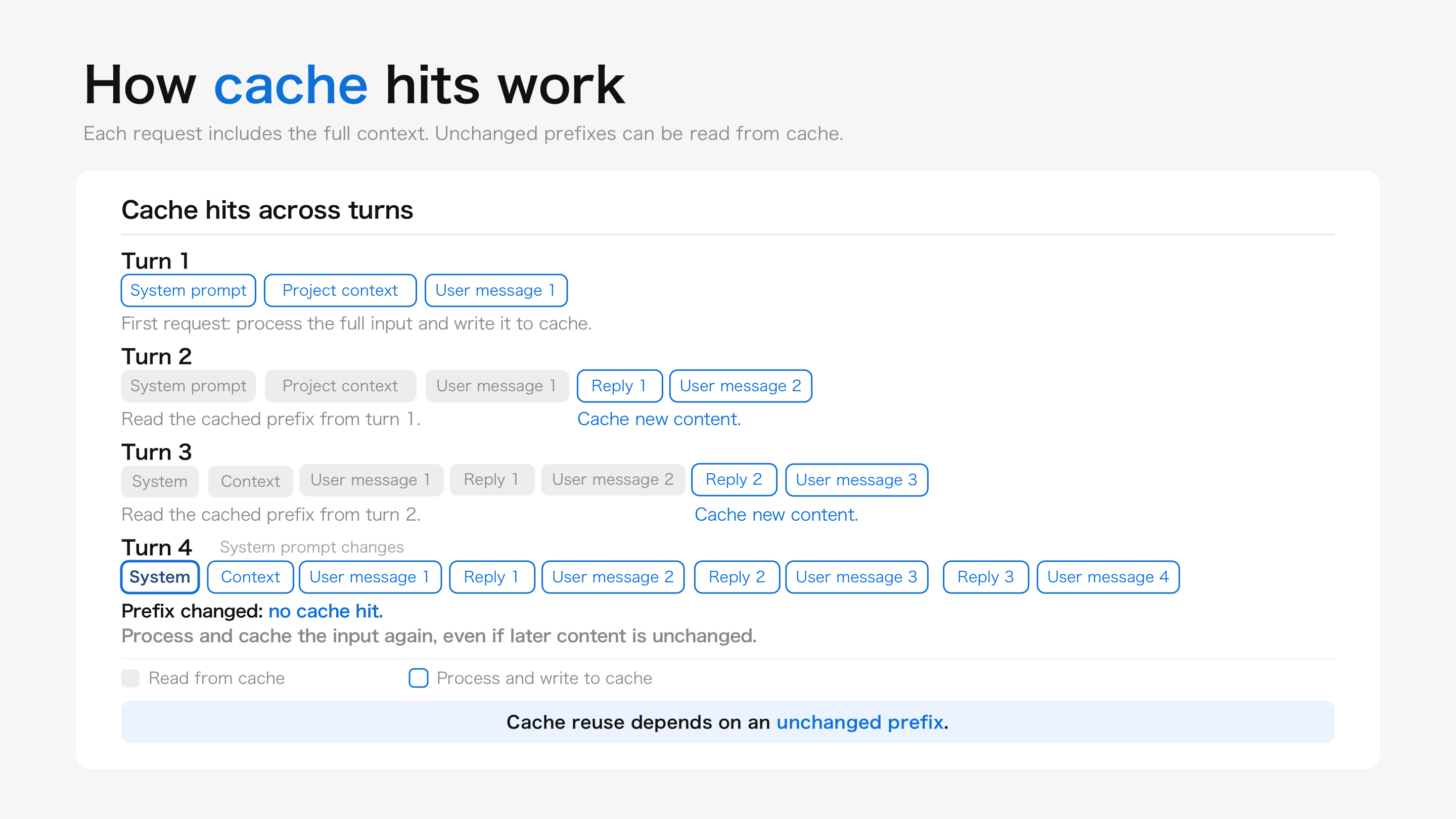Click the Context chip in Turn 4
The width and height of the screenshot is (1456, 819).
pyautogui.click(x=250, y=577)
